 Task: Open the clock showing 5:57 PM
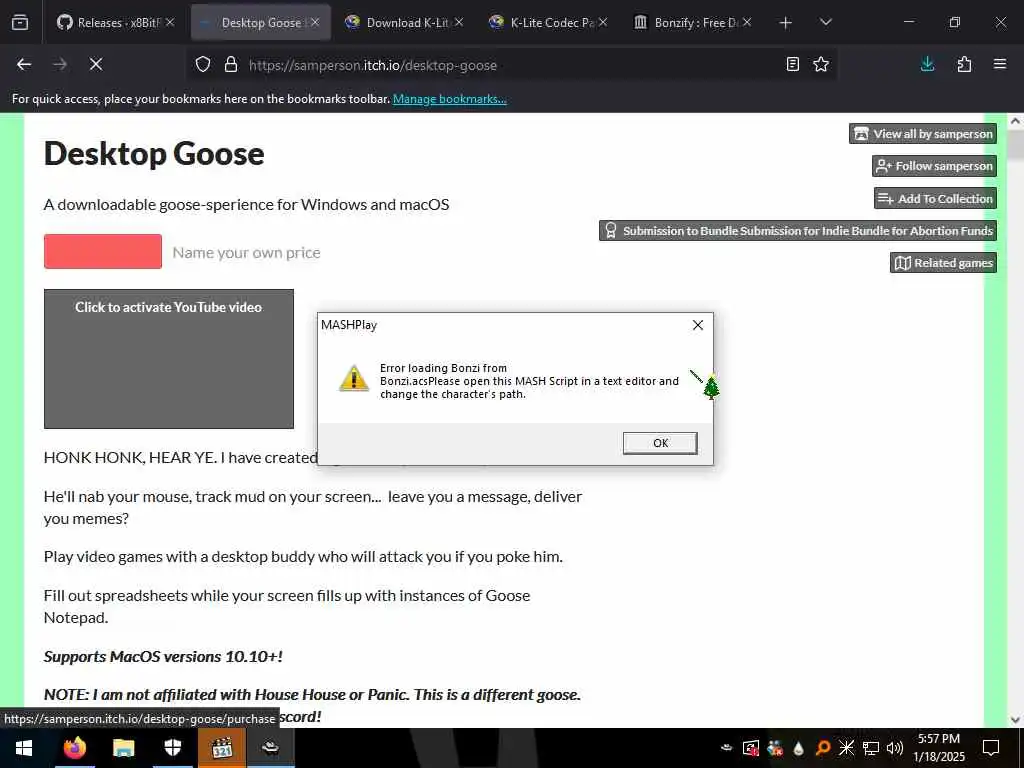point(938,748)
